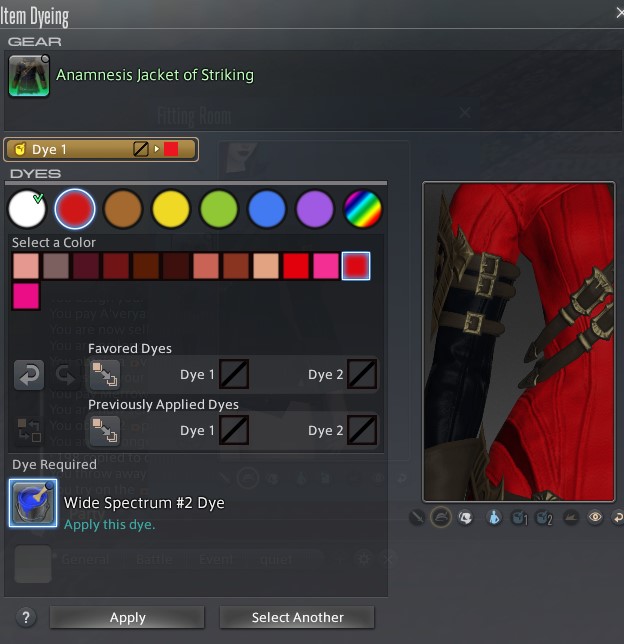Click the jacket preview image
The image size is (624, 644).
click(x=518, y=341)
